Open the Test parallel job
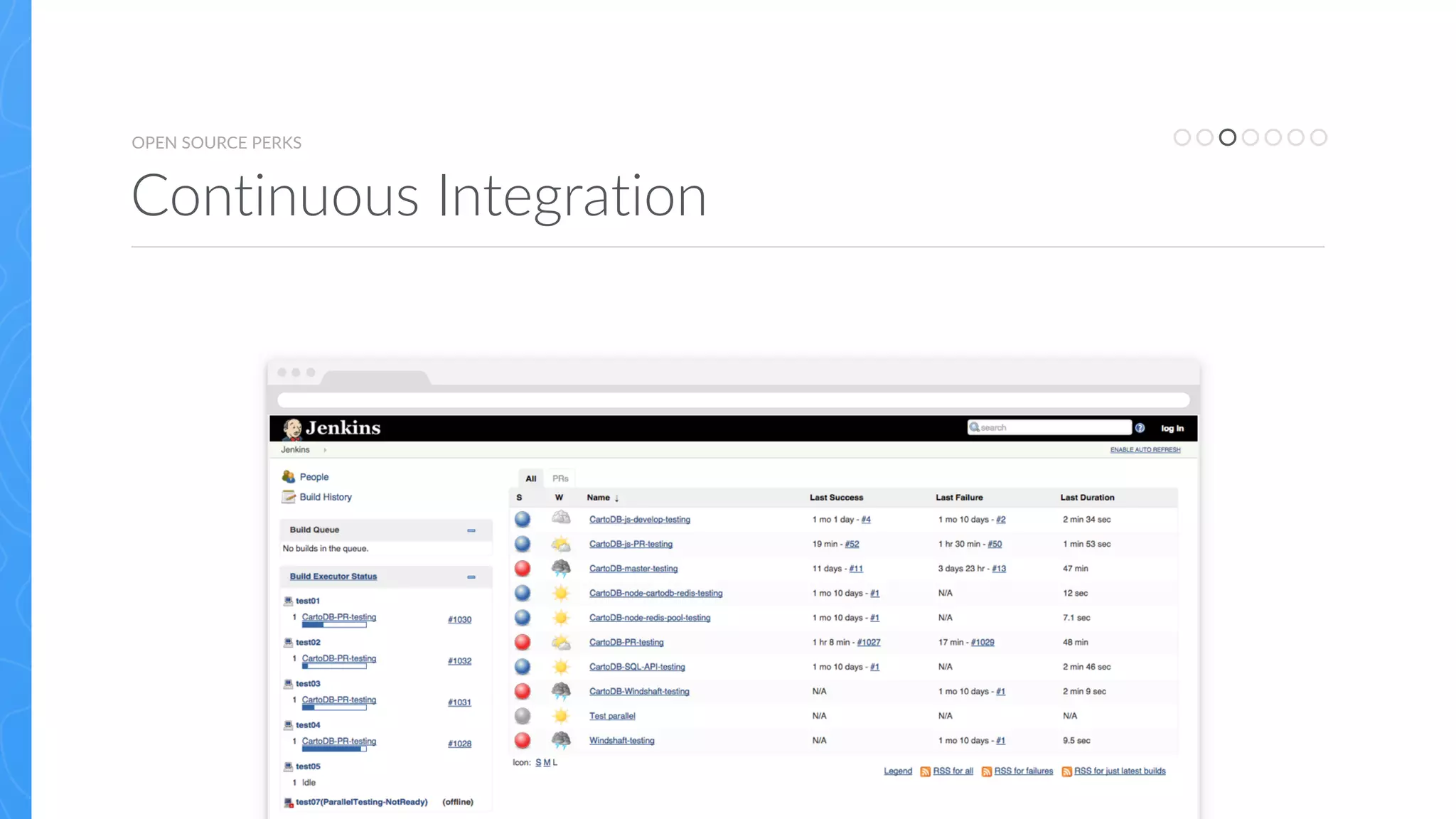1456x819 pixels. click(612, 716)
